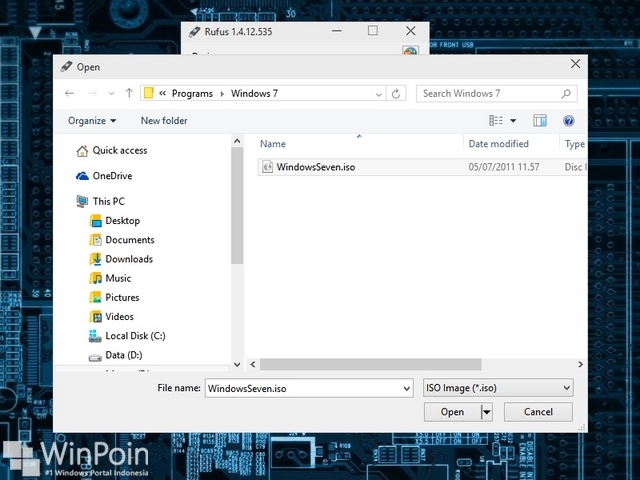Viewport: 640px width, 480px height.
Task: Click navigation pane scroll up arrow
Action: click(x=237, y=141)
